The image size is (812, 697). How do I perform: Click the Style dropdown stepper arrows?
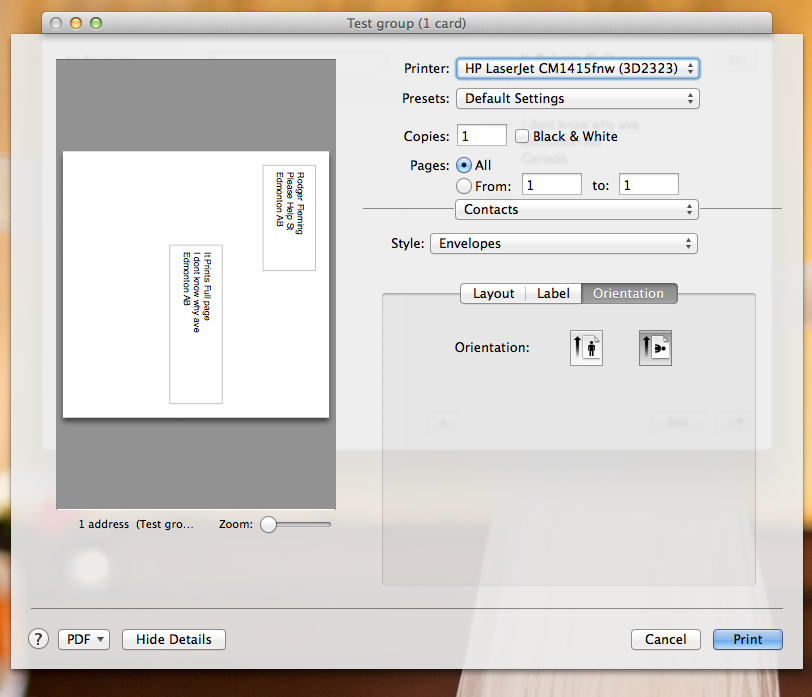tap(687, 243)
